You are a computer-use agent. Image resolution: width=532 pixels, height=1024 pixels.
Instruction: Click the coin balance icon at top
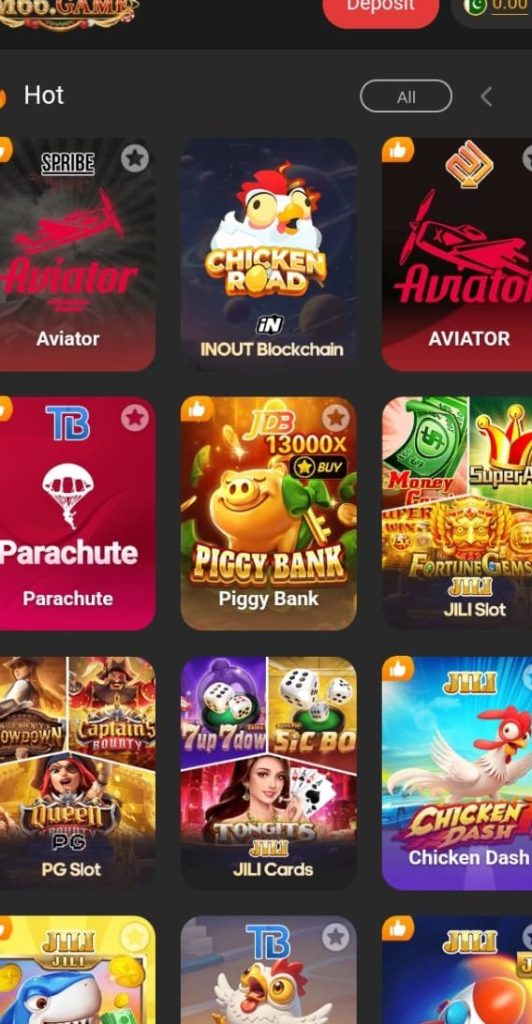tap(476, 7)
